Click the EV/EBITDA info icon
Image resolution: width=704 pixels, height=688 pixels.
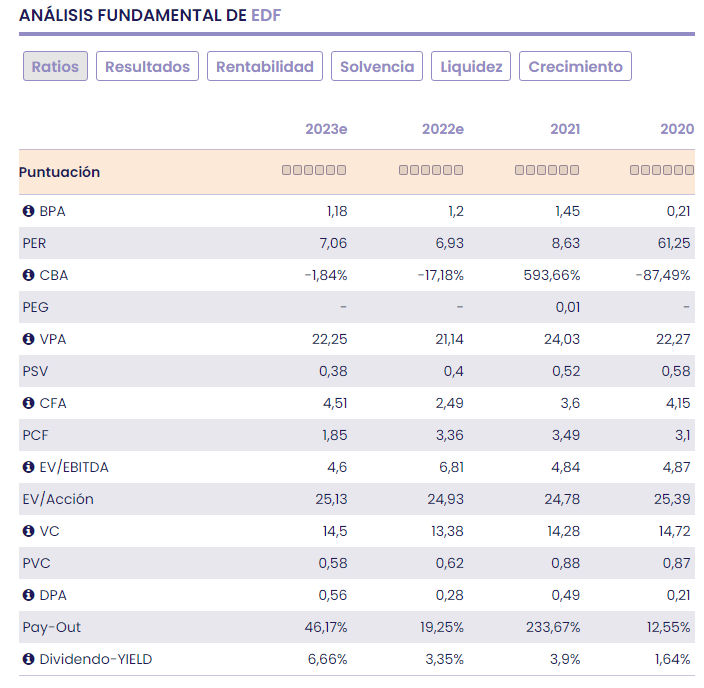(28, 467)
